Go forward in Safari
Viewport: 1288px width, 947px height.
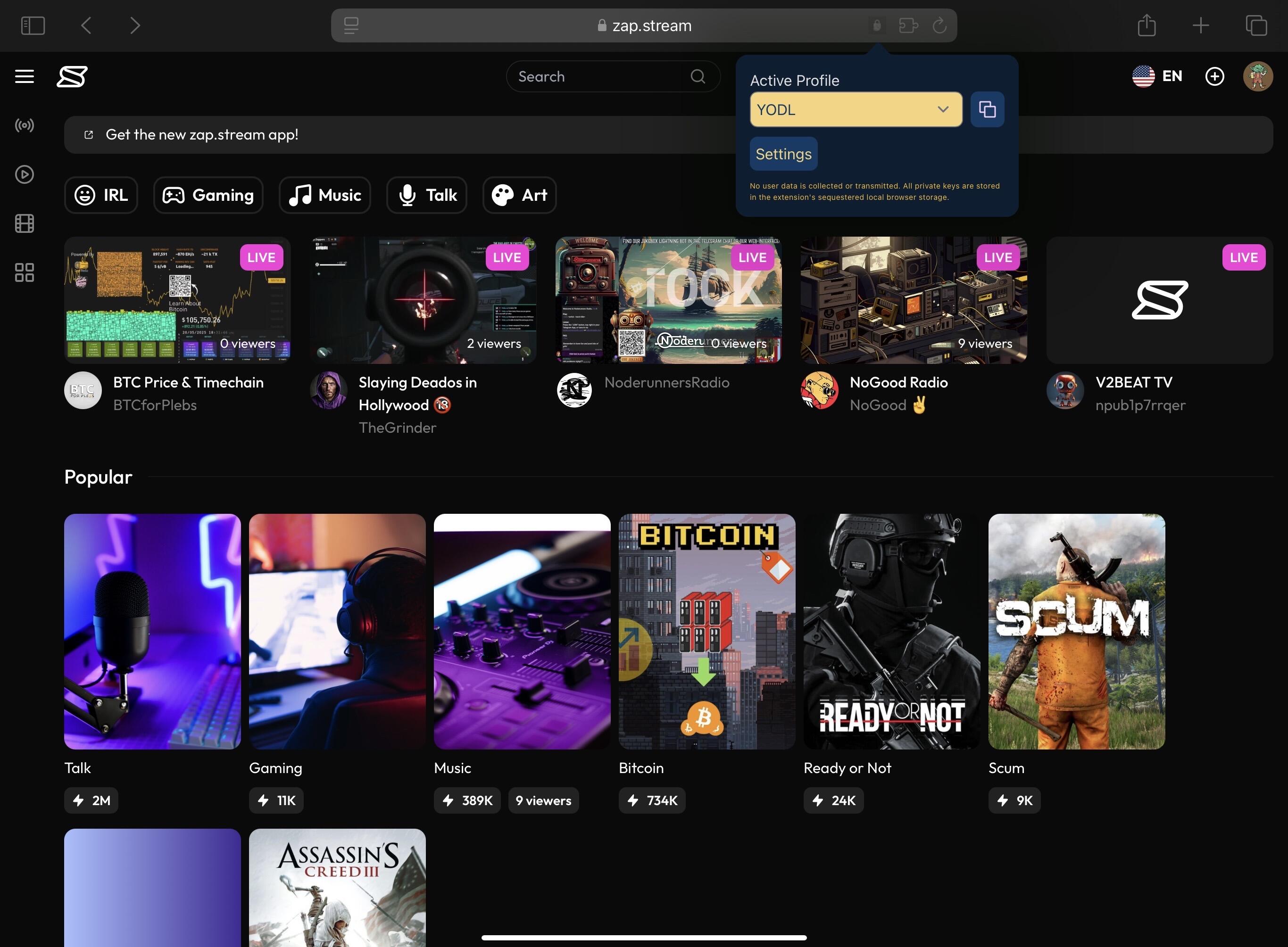point(135,25)
